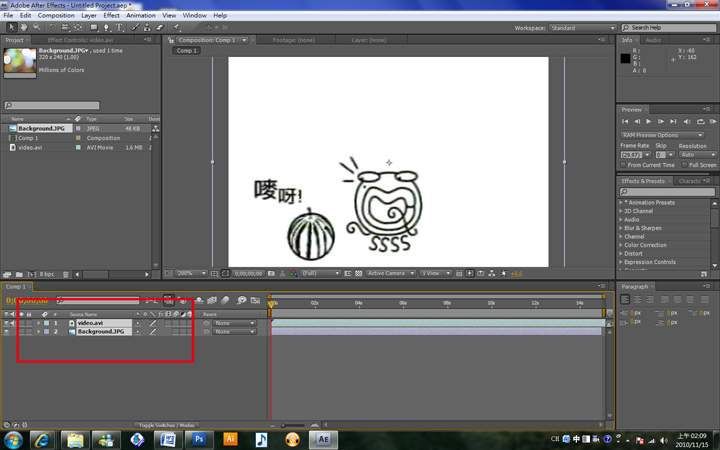Image resolution: width=720 pixels, height=450 pixels.
Task: Select the Pen tool
Action: point(107,27)
